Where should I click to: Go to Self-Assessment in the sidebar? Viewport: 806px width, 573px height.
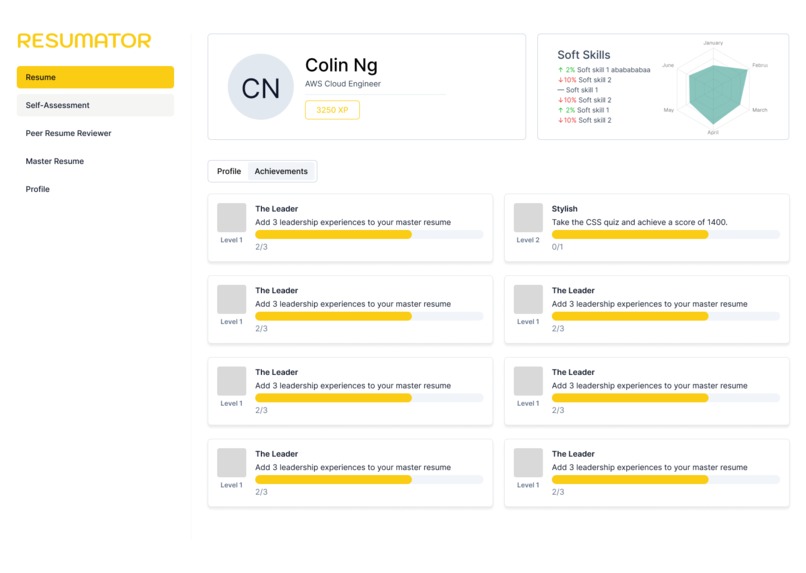coord(95,105)
